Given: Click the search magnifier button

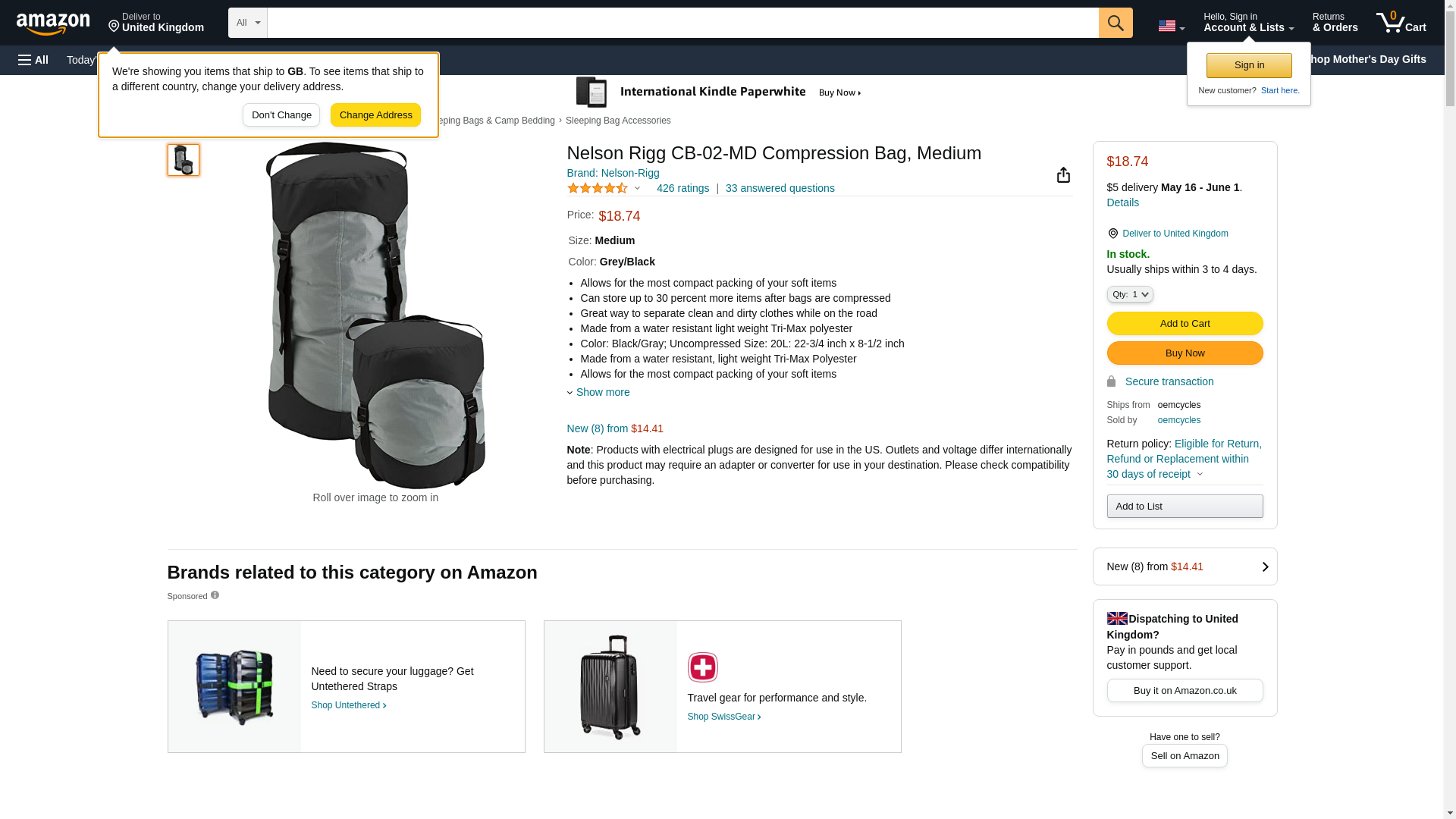Looking at the screenshot, I should pos(1115,23).
